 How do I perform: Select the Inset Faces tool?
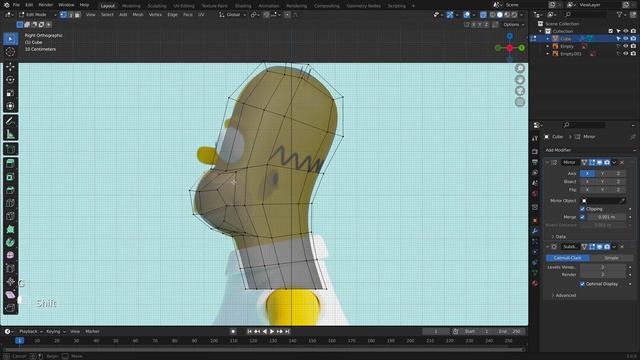tap(10, 177)
